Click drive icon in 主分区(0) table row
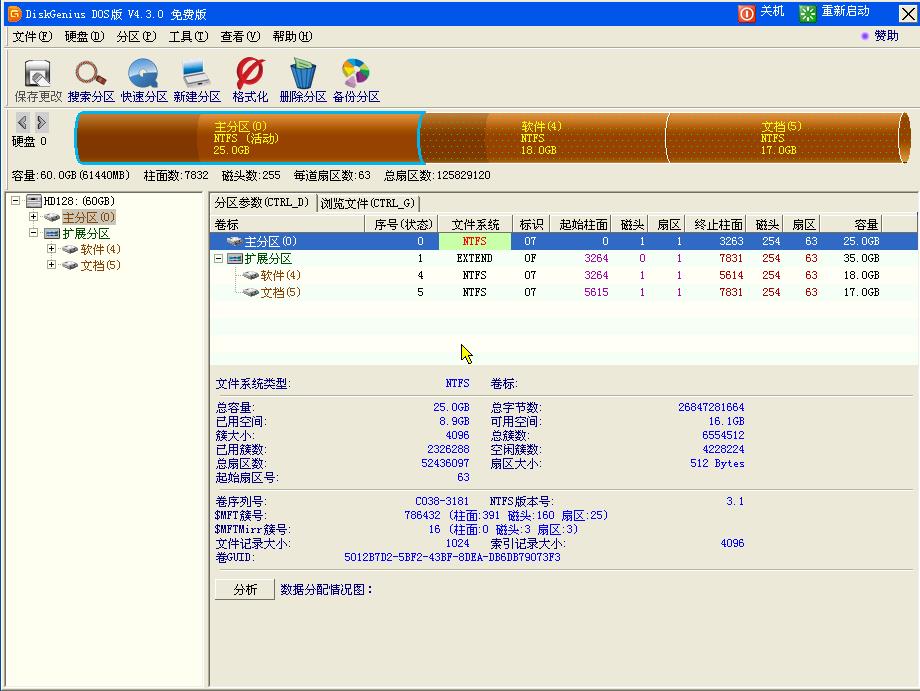Viewport: 920px width, 691px height. coord(235,241)
